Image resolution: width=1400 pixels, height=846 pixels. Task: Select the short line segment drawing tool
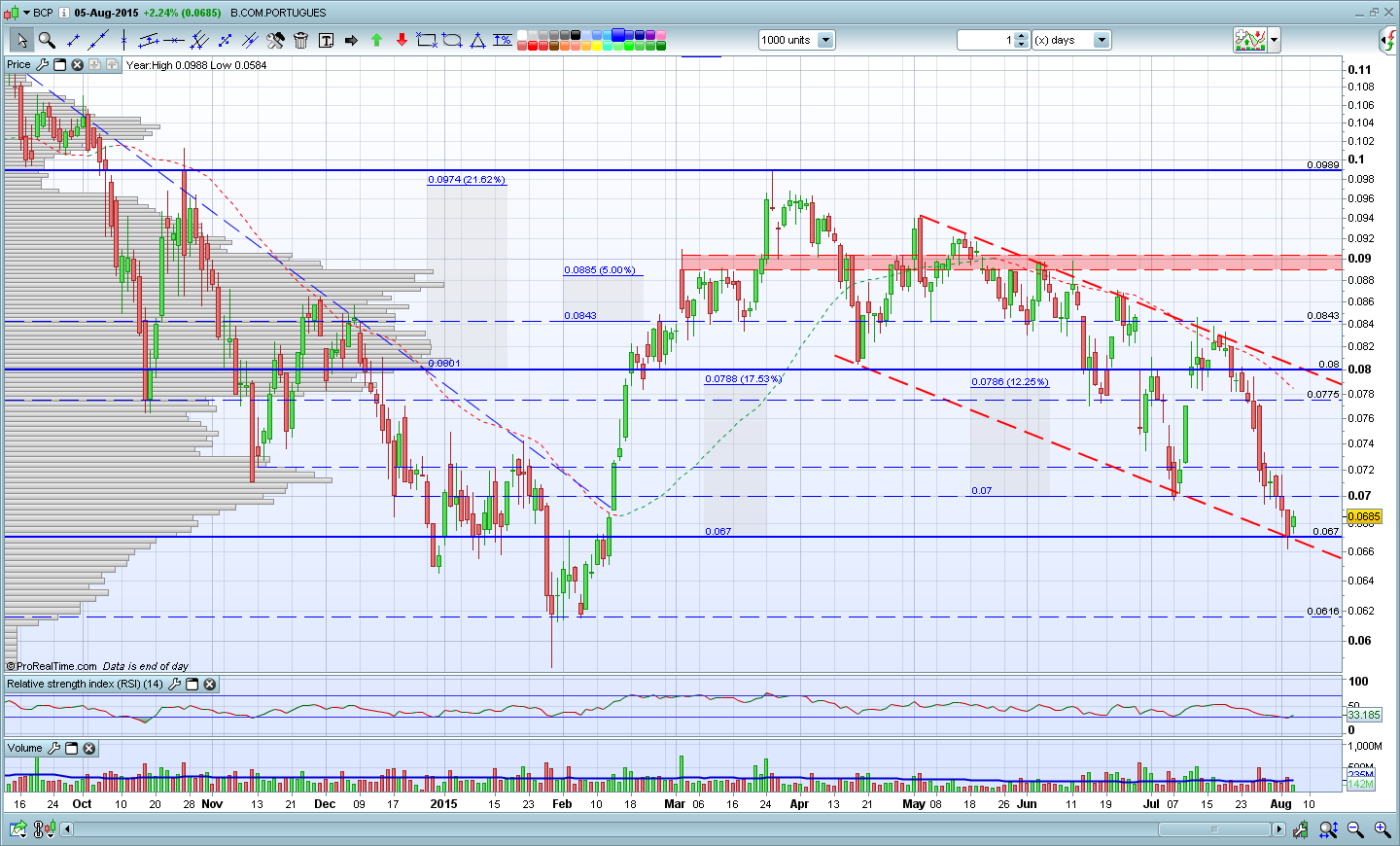73,40
